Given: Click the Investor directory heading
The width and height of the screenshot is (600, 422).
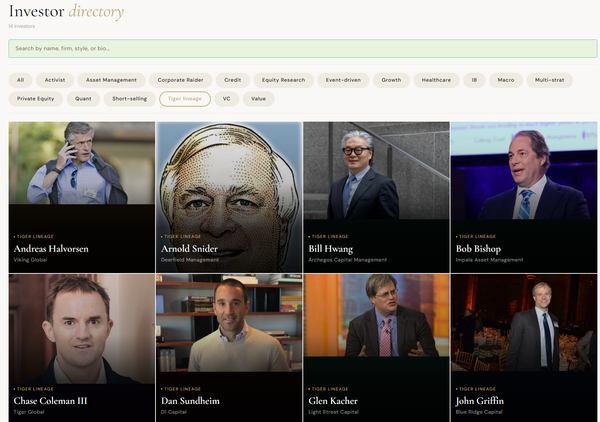Looking at the screenshot, I should [66, 11].
